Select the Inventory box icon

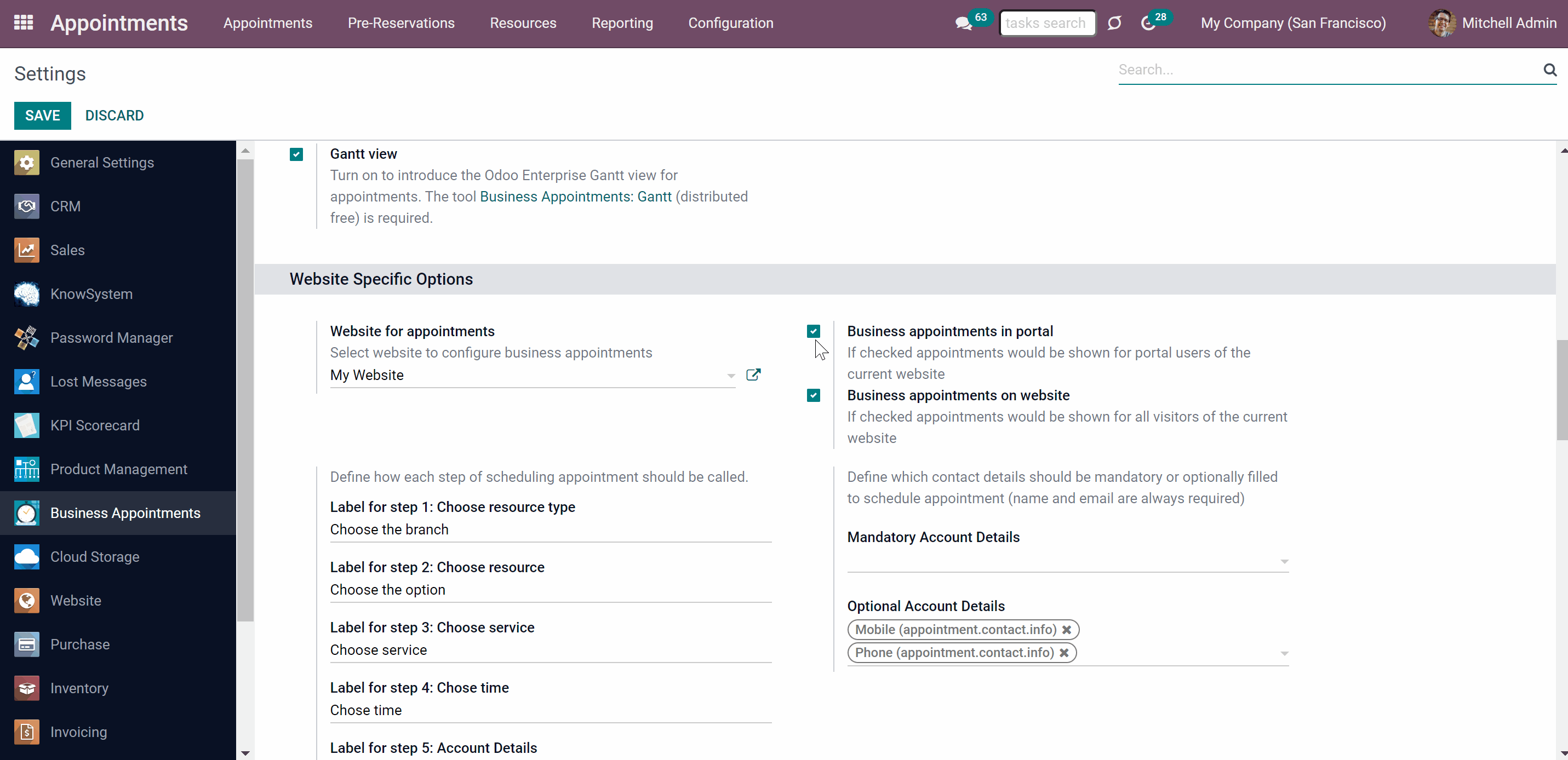click(27, 688)
